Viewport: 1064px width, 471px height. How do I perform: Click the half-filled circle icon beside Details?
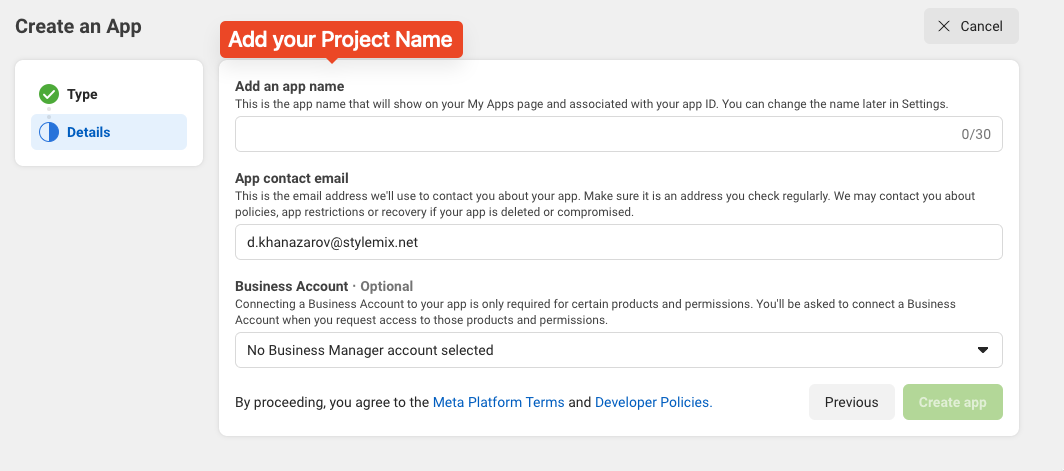(x=49, y=132)
